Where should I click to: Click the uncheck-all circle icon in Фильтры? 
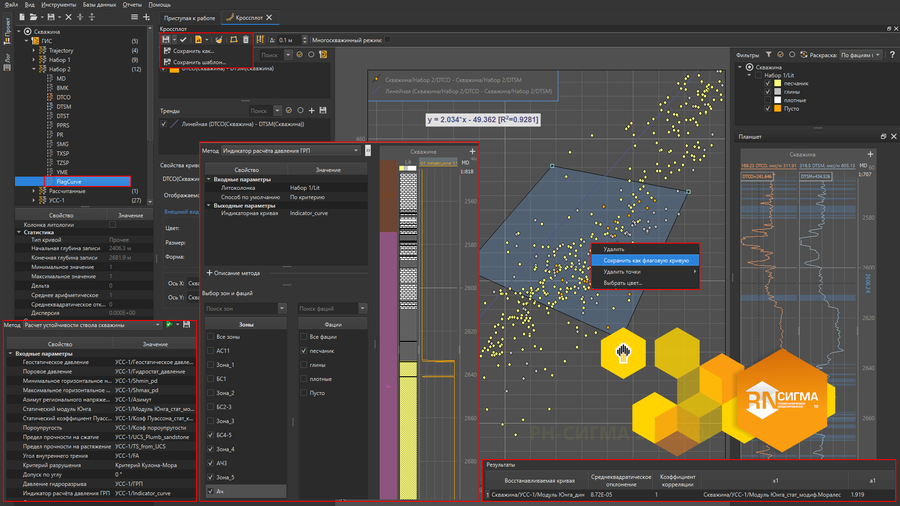coord(792,55)
